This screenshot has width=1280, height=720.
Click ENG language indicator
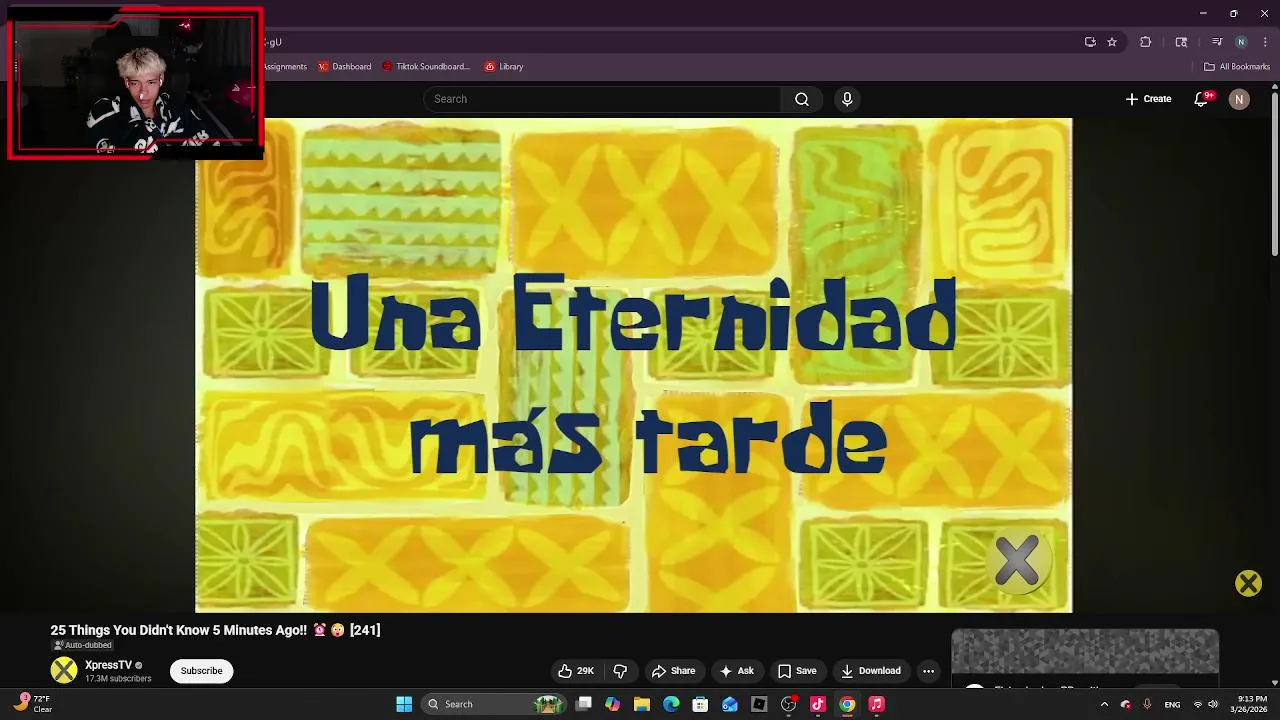(x=1172, y=704)
